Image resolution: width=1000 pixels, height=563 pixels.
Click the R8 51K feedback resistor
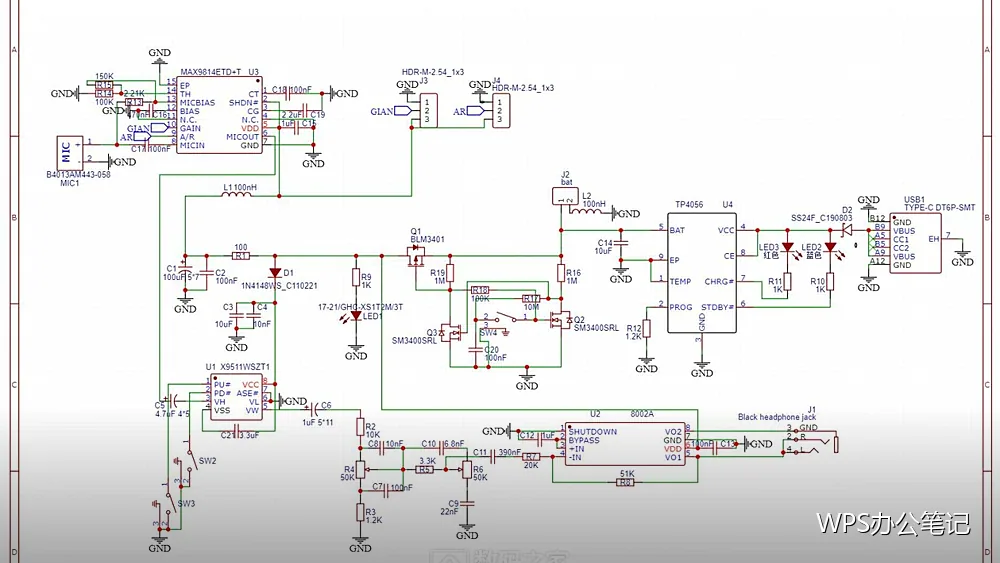(625, 483)
